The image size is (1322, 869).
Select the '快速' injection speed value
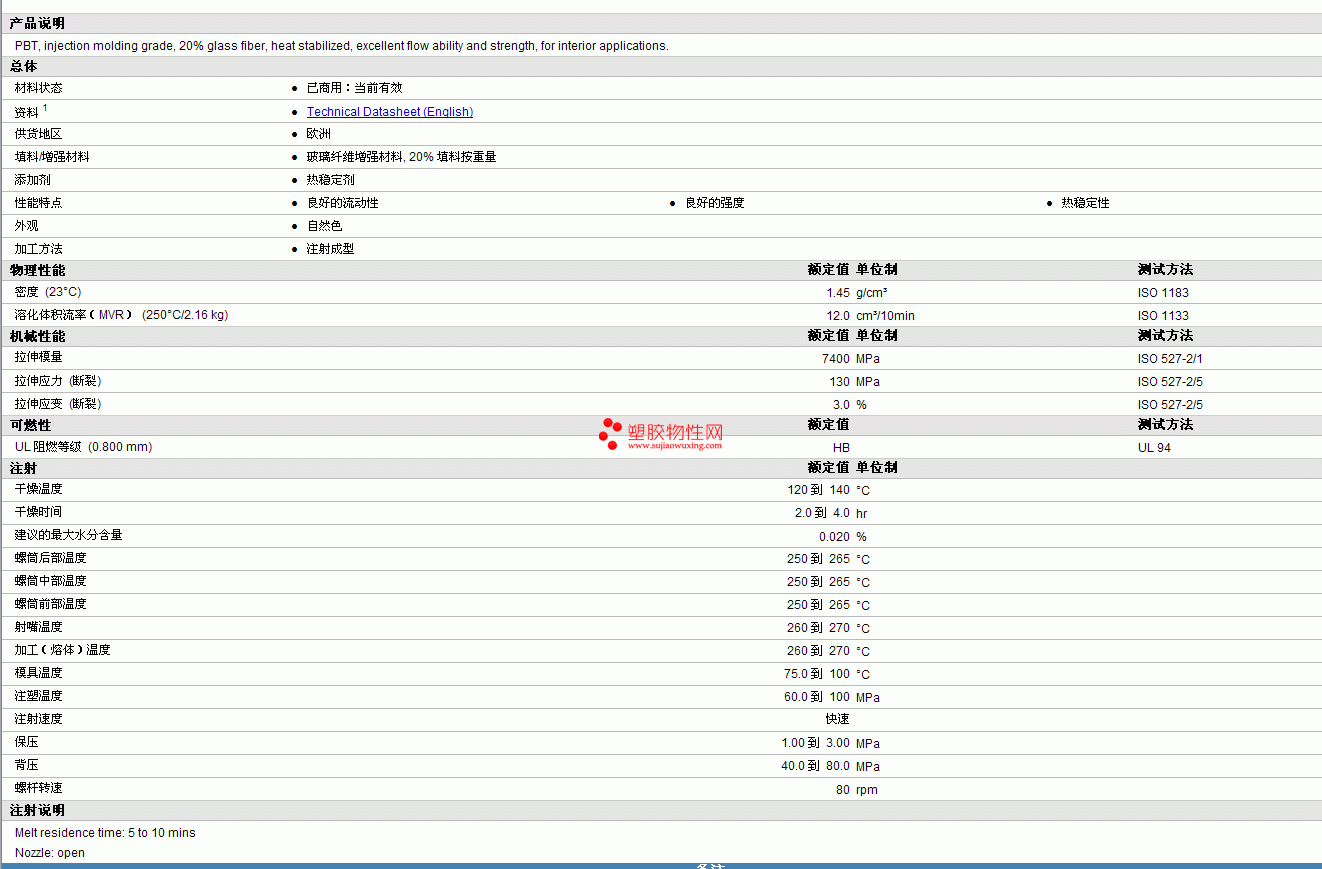tap(838, 719)
